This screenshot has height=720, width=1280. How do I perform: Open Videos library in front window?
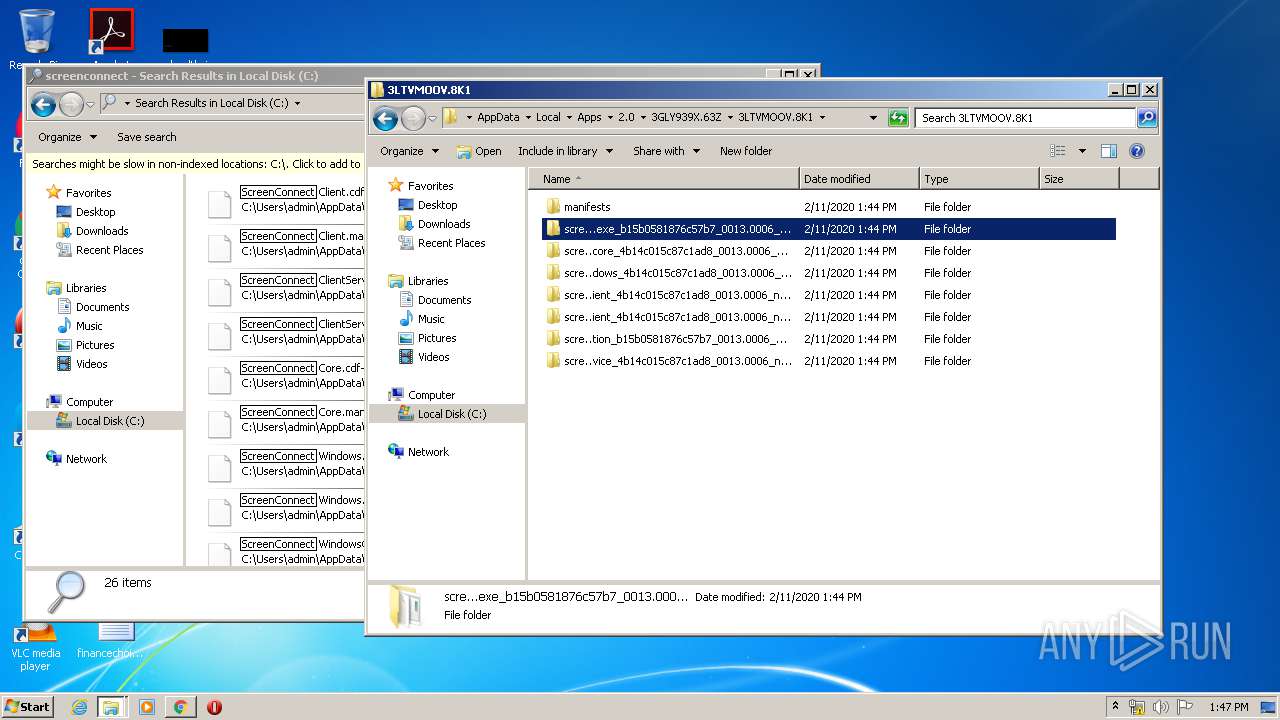click(x=433, y=357)
